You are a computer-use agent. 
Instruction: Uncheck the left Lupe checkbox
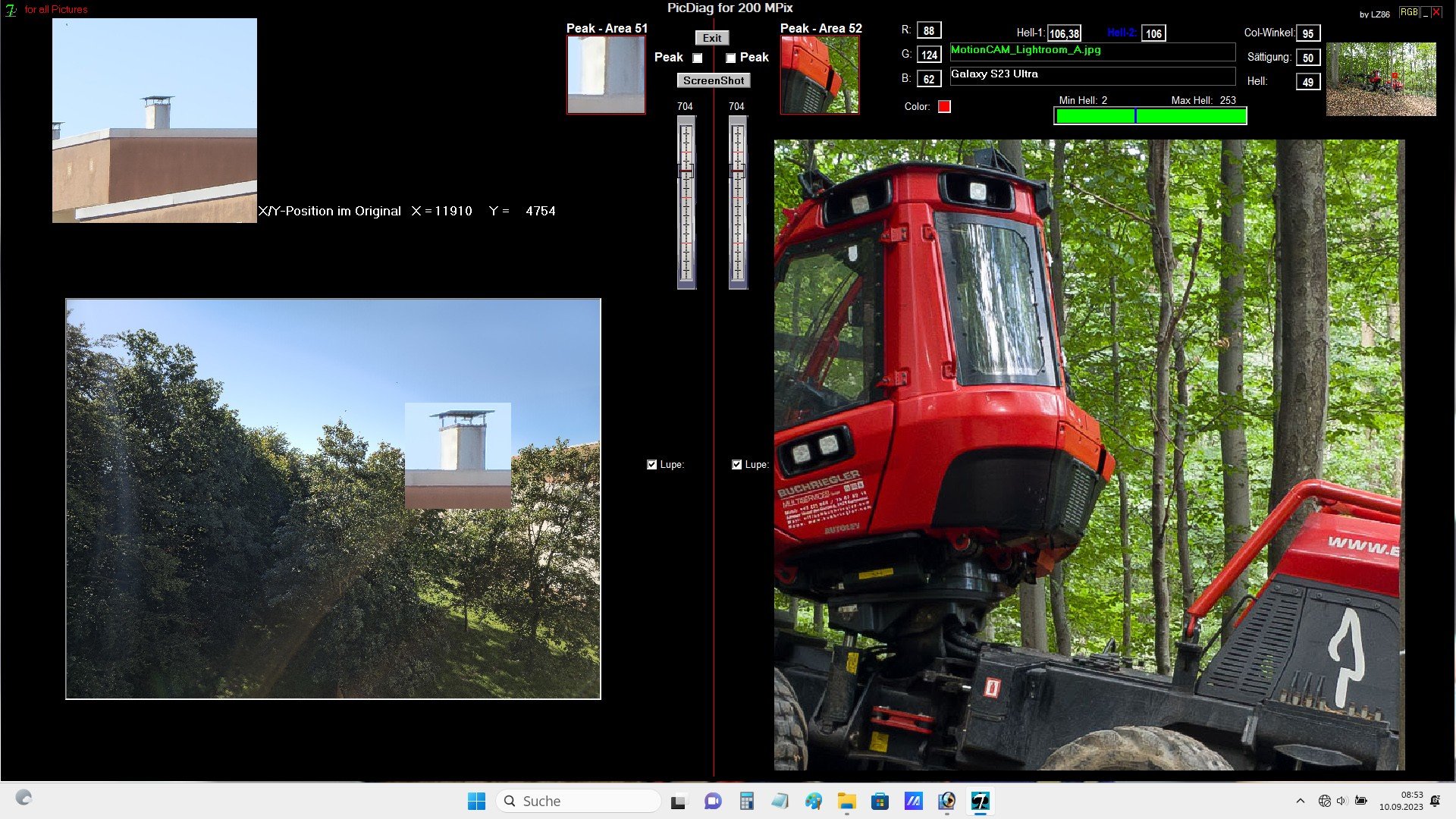click(x=651, y=464)
